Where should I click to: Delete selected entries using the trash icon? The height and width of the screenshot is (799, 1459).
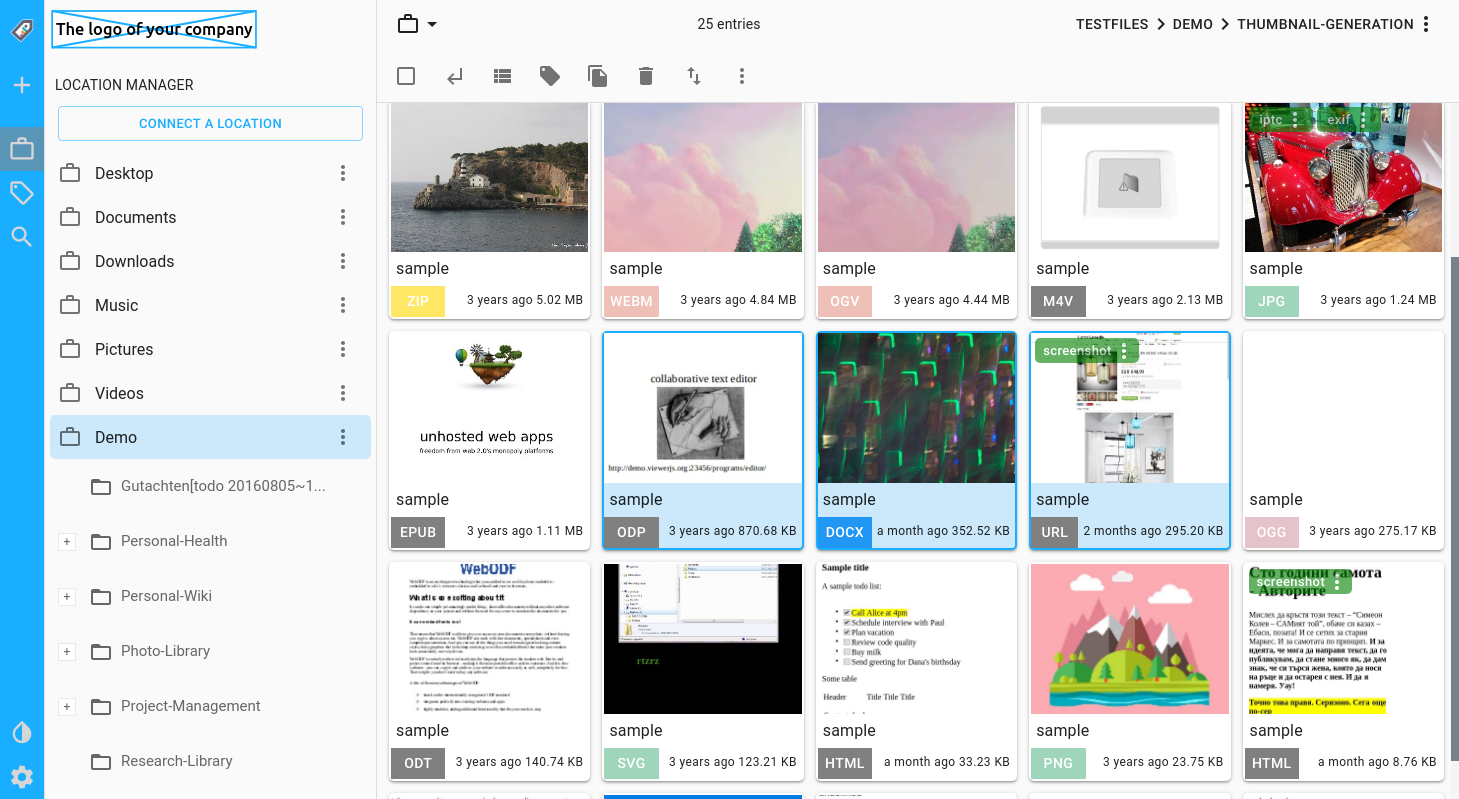tap(645, 75)
